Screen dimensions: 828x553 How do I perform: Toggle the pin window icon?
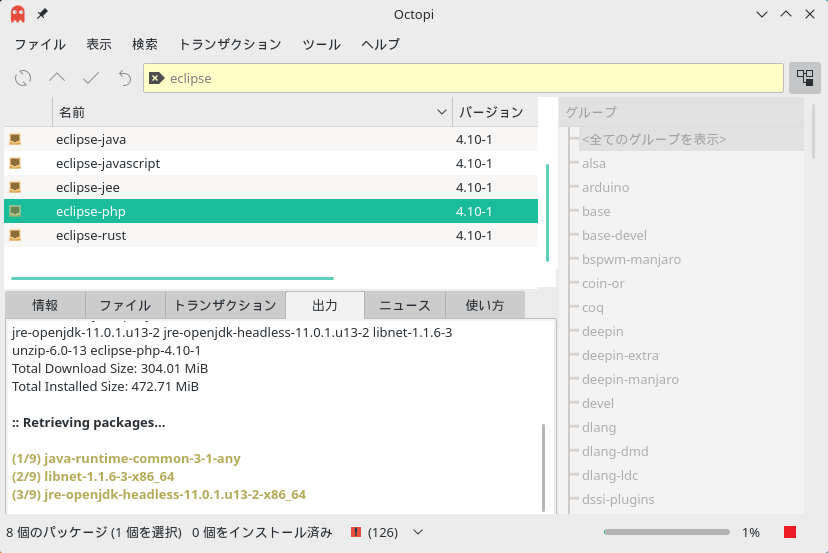click(42, 14)
